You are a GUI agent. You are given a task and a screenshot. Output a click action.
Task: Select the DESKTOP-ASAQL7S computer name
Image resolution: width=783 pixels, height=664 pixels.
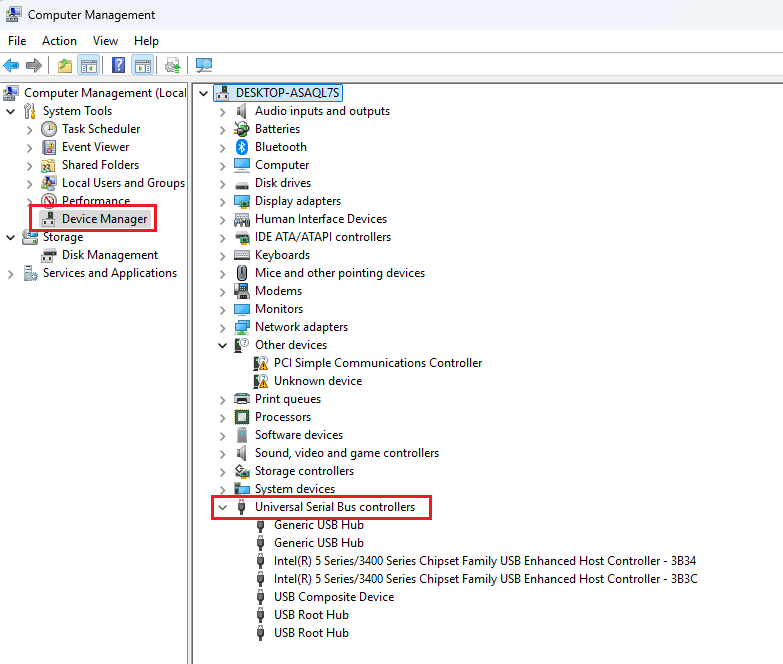coord(287,93)
